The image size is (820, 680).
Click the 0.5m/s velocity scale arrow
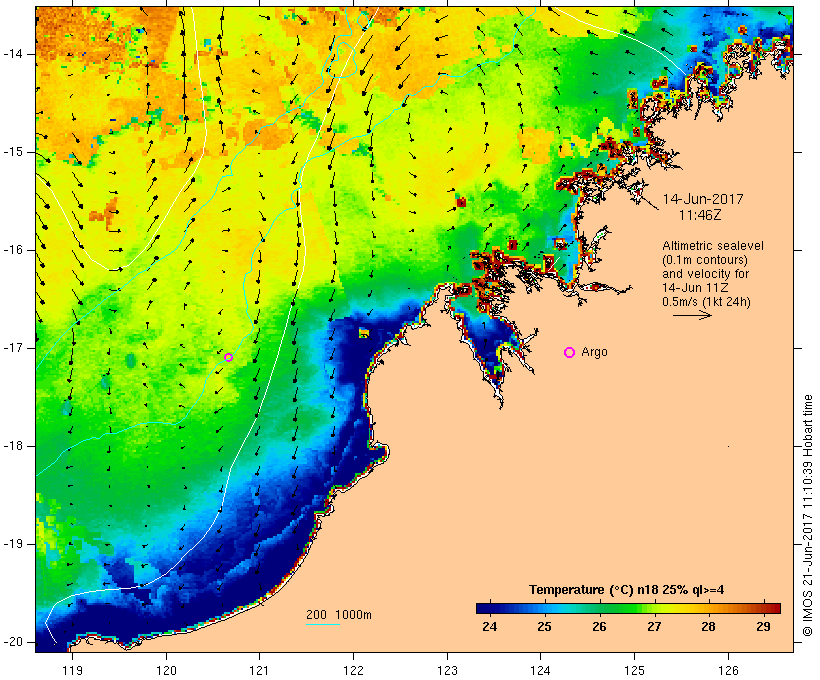coord(692,315)
